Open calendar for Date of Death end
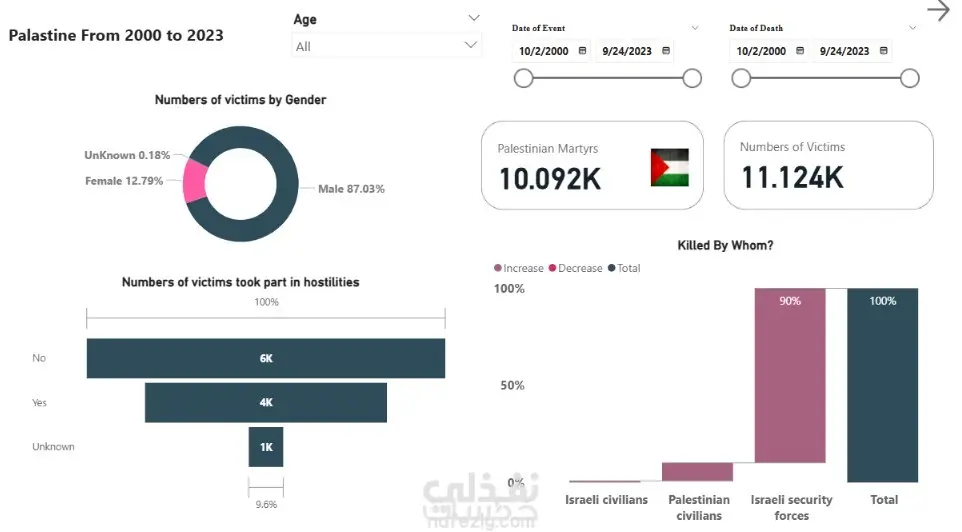Viewport: 962px width, 532px height. pyautogui.click(x=884, y=52)
